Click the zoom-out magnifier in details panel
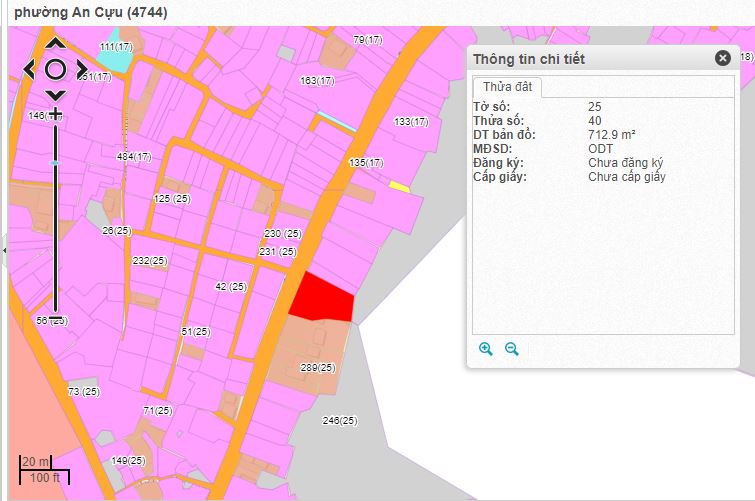Viewport: 755px width, 501px height. pyautogui.click(x=512, y=349)
